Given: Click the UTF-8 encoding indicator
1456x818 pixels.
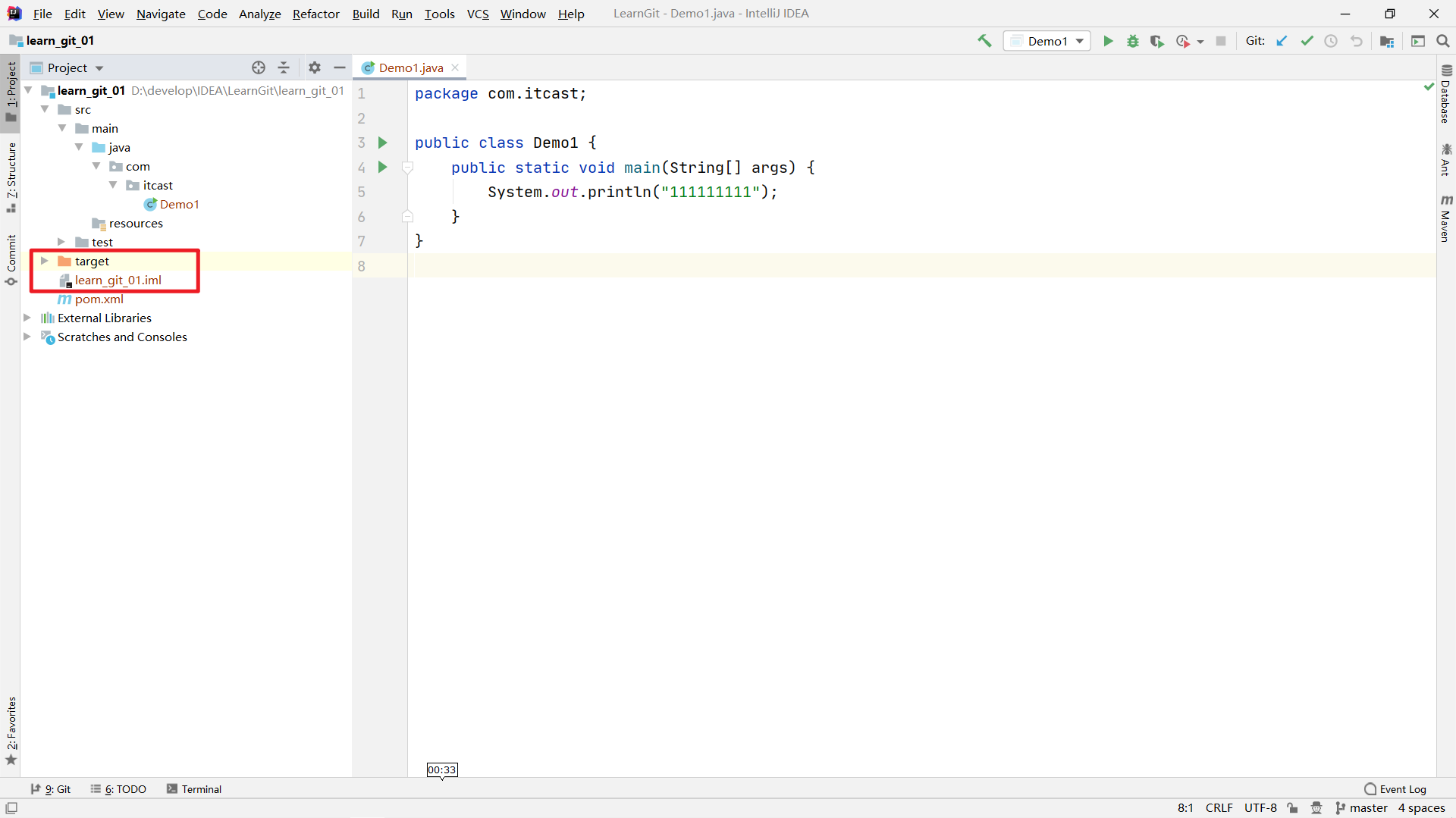Looking at the screenshot, I should point(1260,808).
